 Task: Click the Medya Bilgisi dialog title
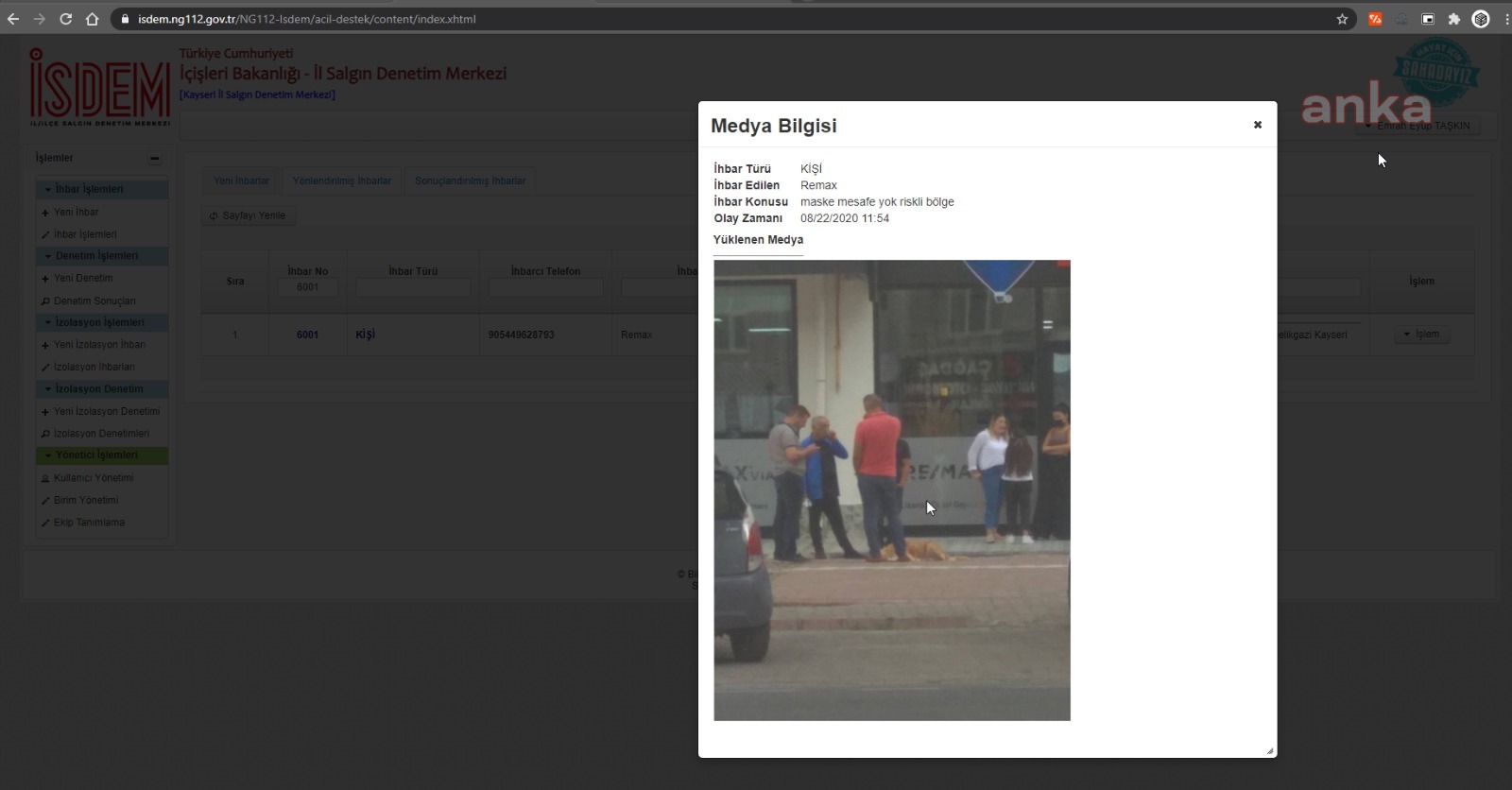pyautogui.click(x=774, y=126)
